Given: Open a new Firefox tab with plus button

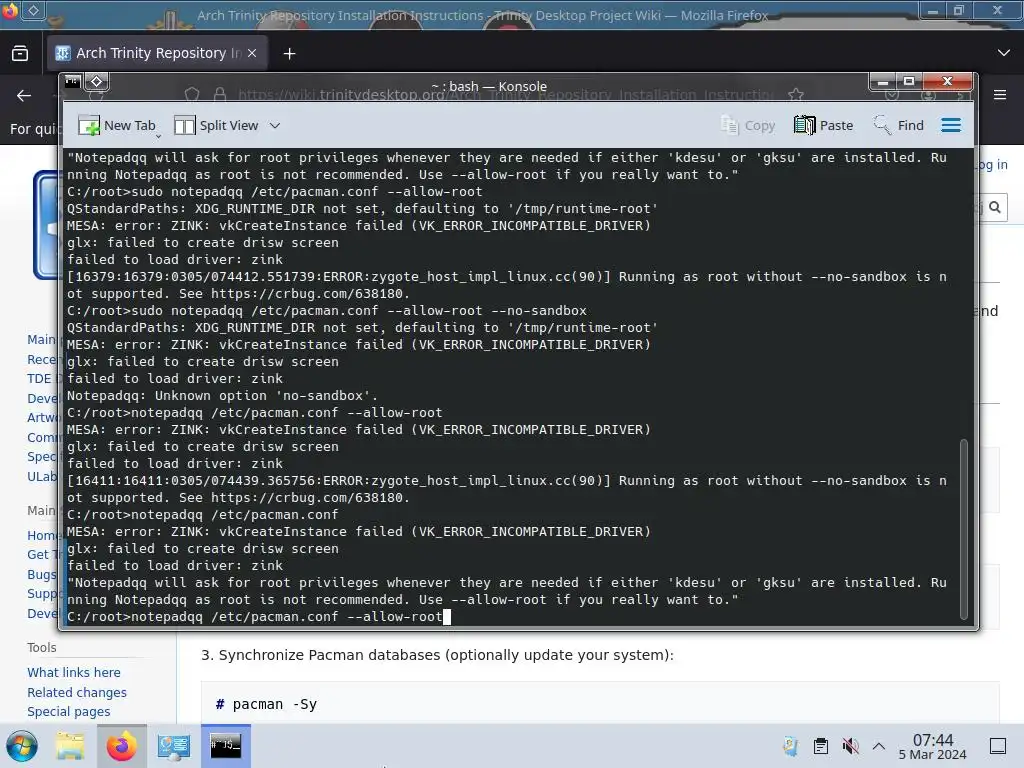Looking at the screenshot, I should (289, 54).
